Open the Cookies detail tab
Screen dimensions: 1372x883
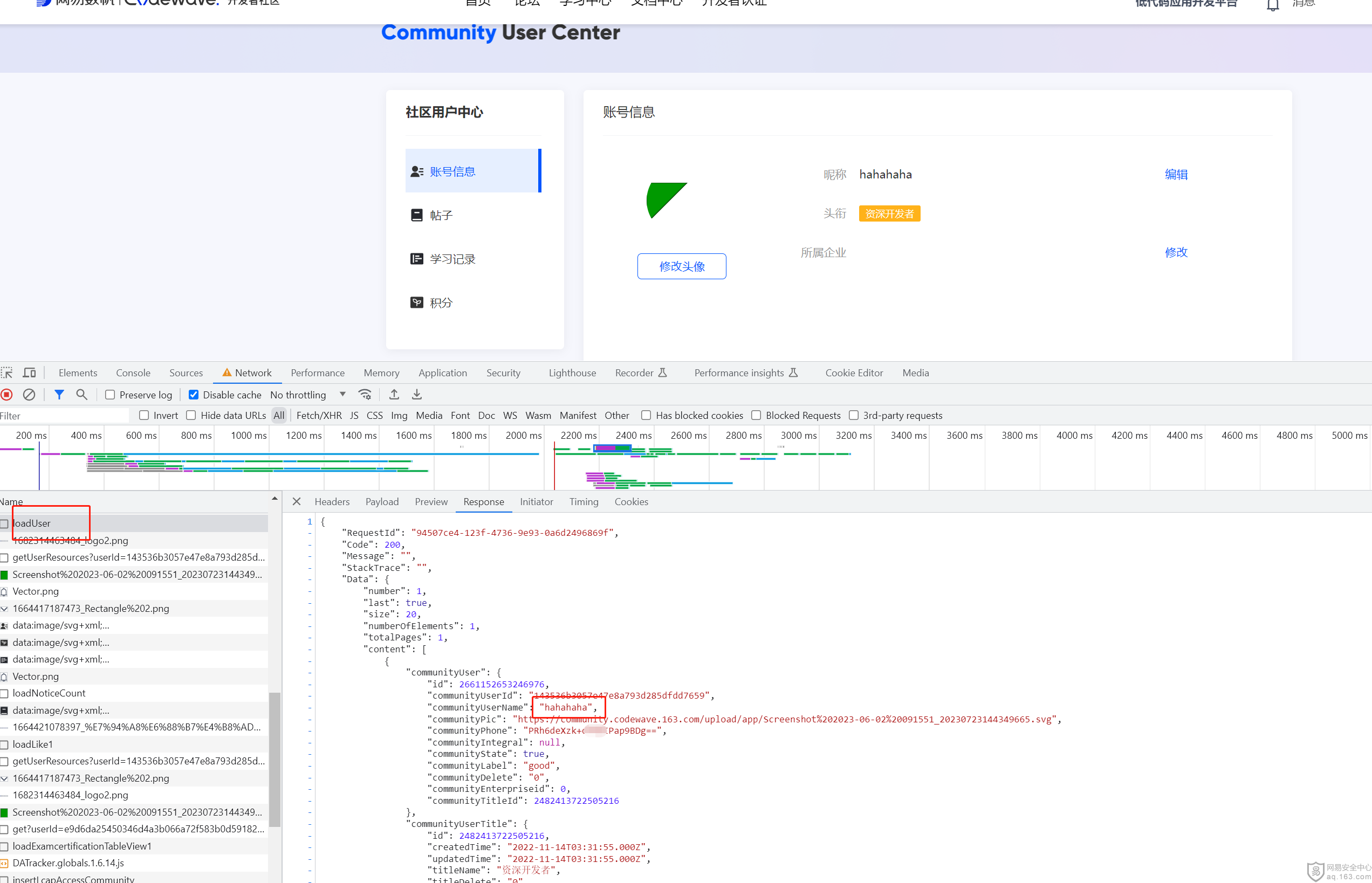[x=632, y=502]
